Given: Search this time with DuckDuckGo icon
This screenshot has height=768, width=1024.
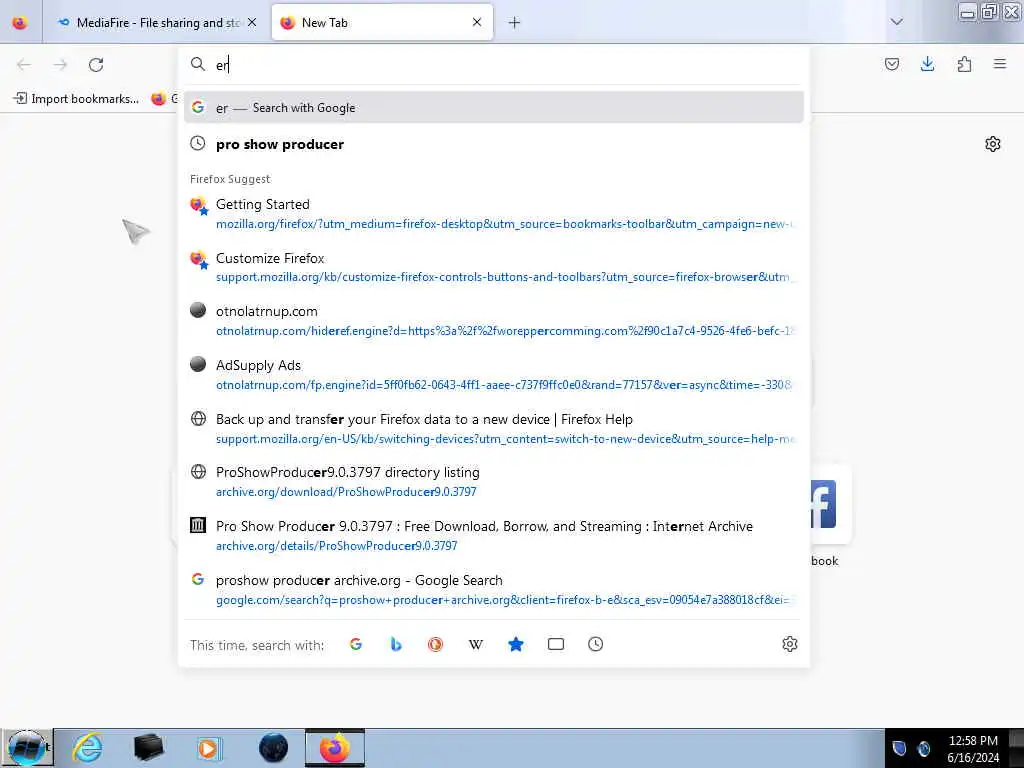Looking at the screenshot, I should point(436,645).
